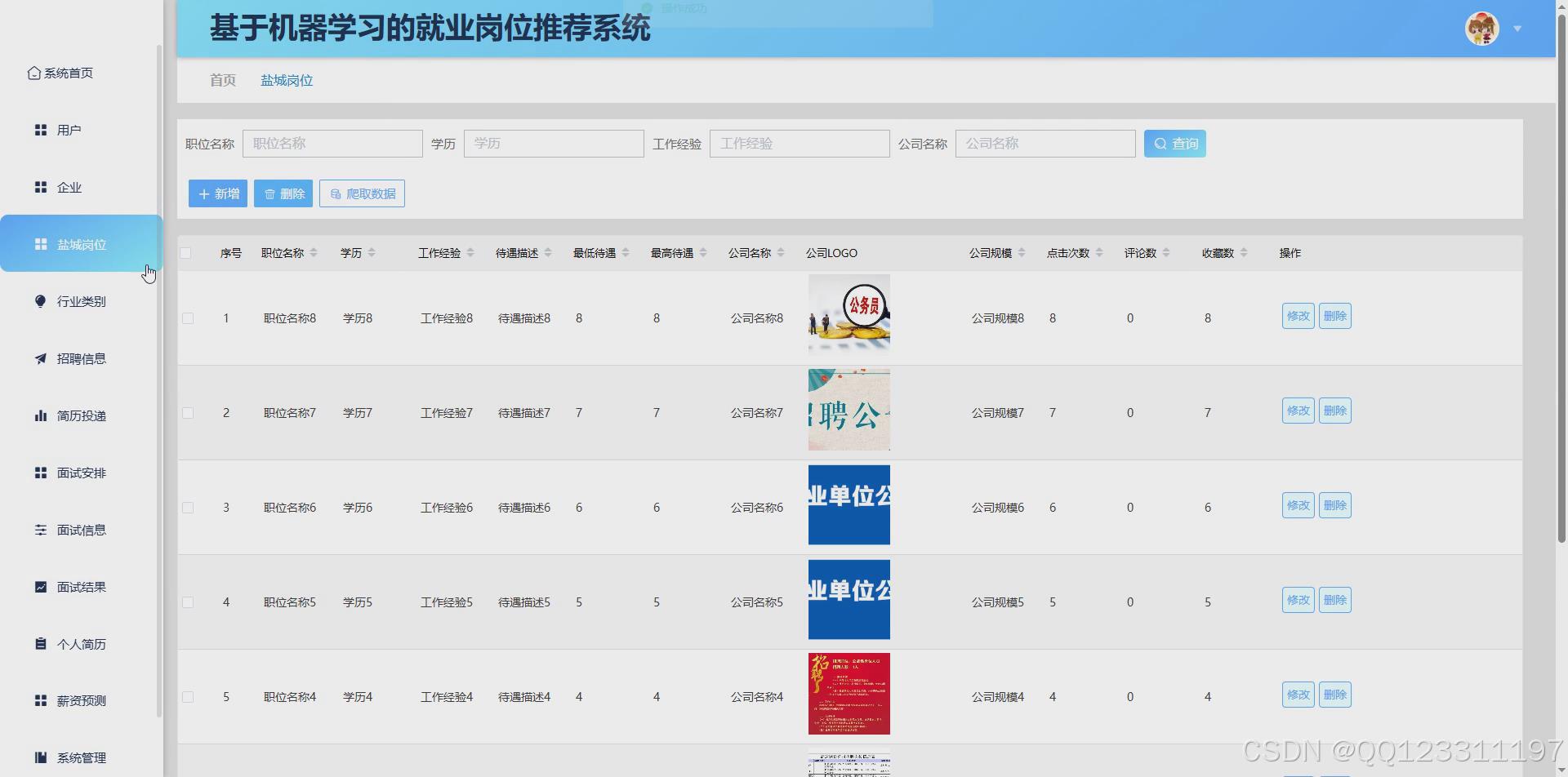This screenshot has width=1568, height=777.
Task: Sort by 工作经验 column arrows
Action: pyautogui.click(x=470, y=253)
